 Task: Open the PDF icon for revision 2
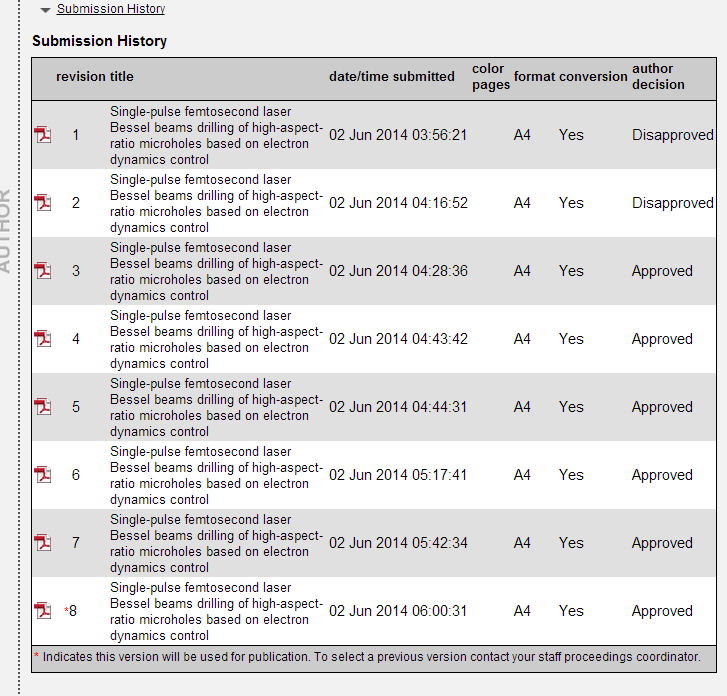(43, 203)
